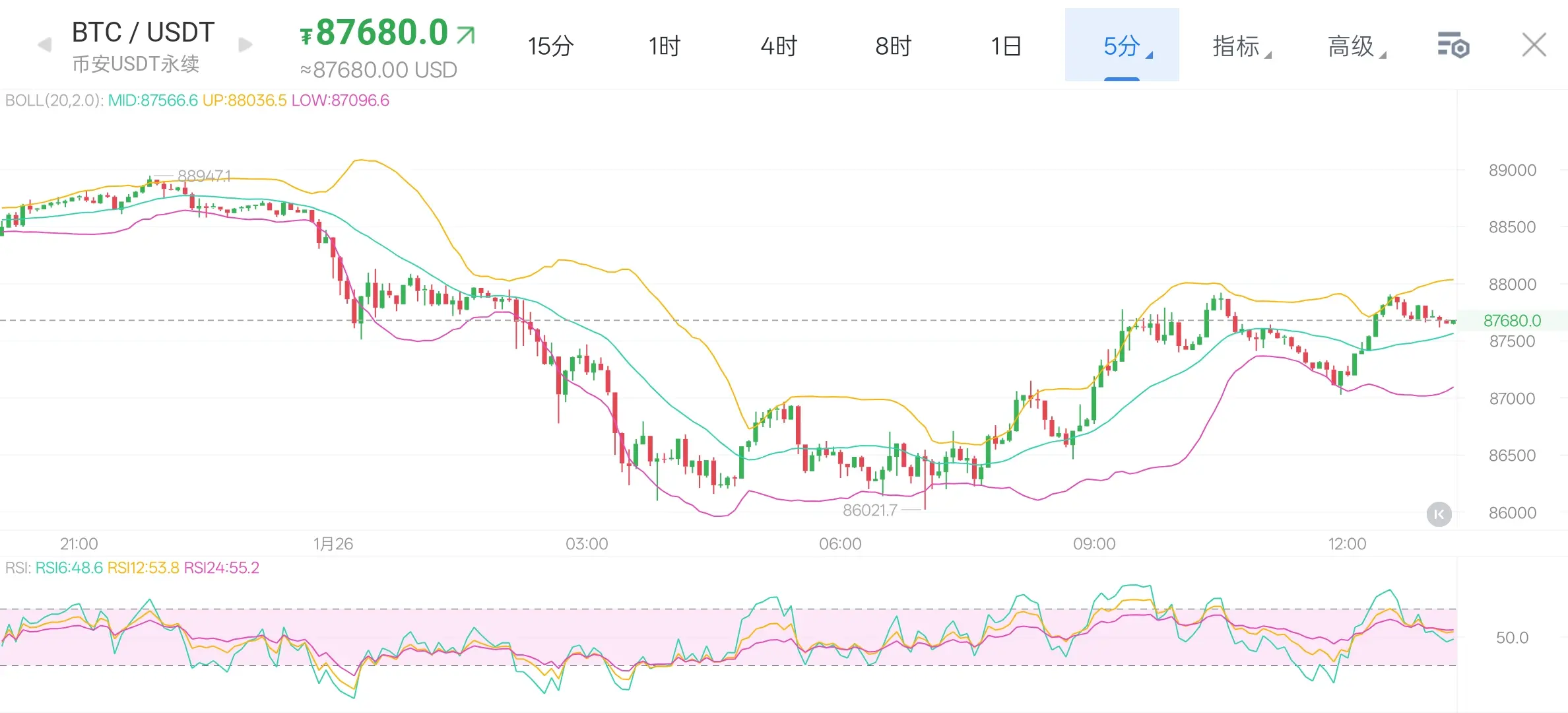1568x713 pixels.
Task: Click the 88947.1 high price marker
Action: point(204,176)
